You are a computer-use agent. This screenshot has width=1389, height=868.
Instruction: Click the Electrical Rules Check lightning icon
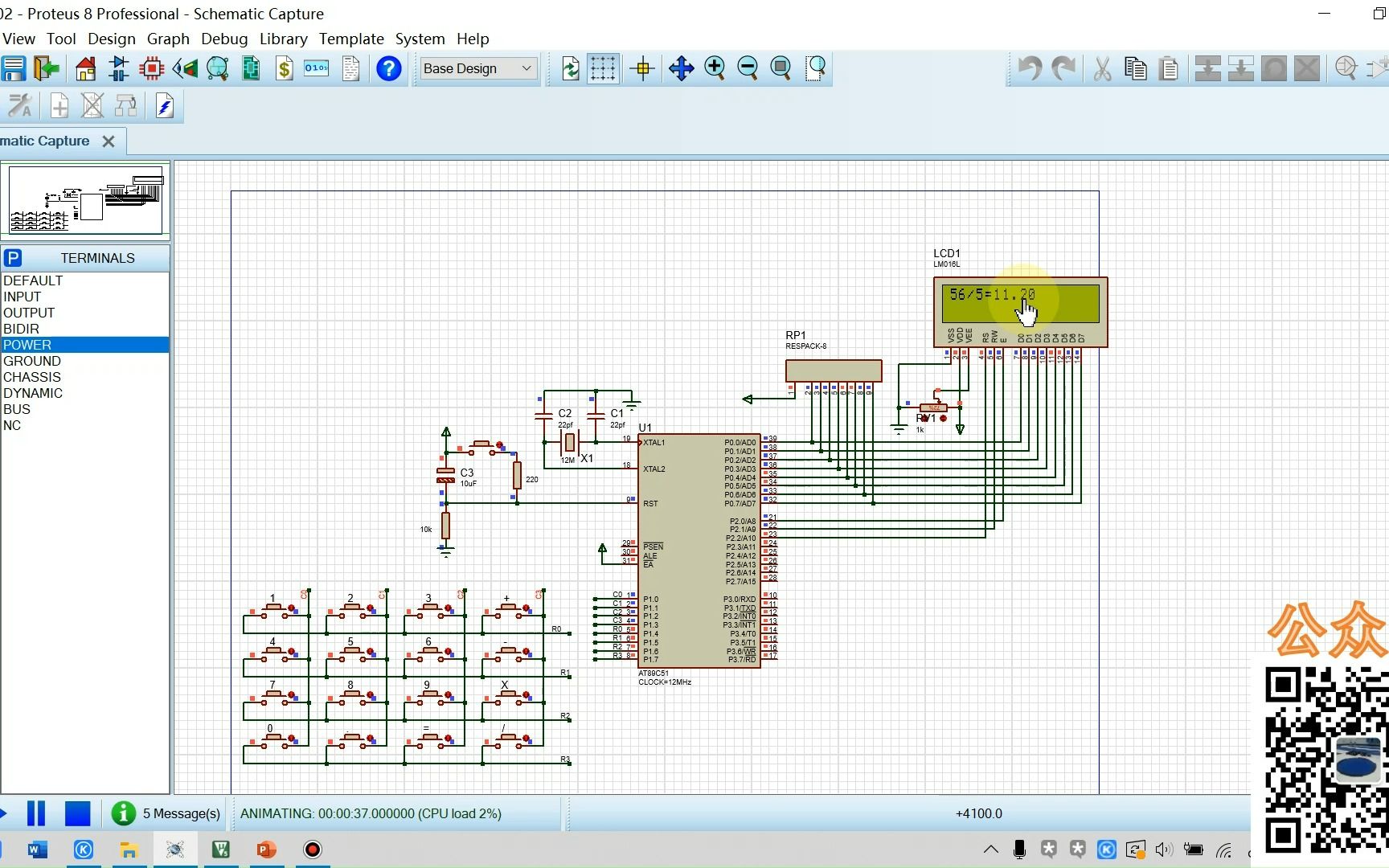(x=165, y=106)
